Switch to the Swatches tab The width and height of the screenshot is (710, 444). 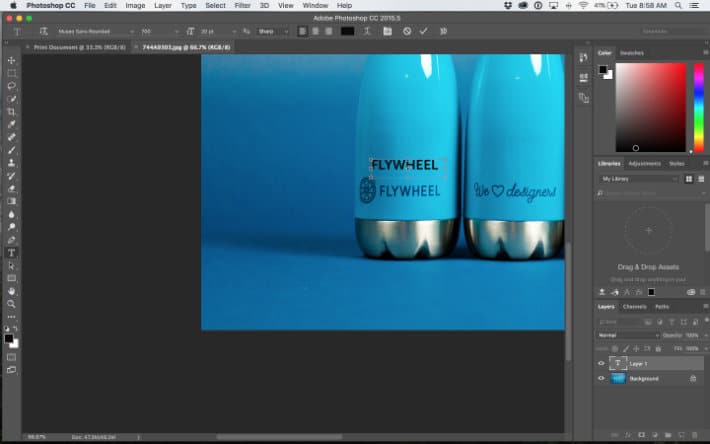631,53
